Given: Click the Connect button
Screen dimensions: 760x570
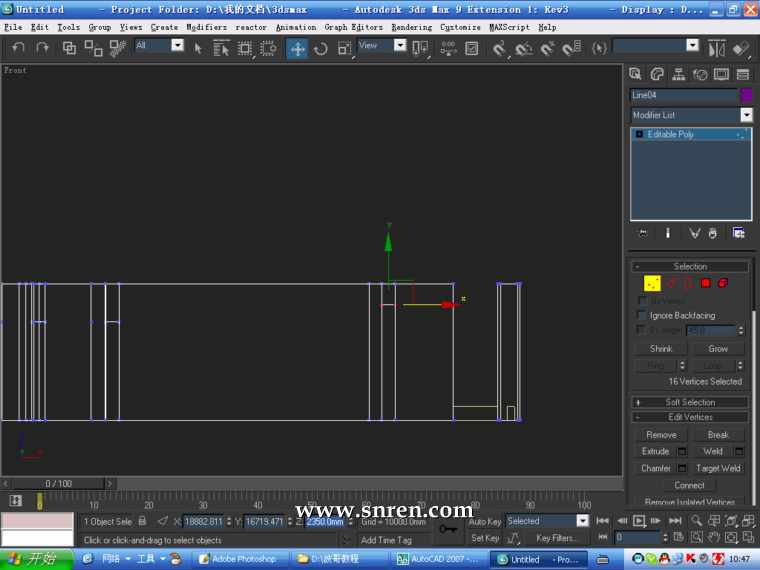Looking at the screenshot, I should (689, 485).
